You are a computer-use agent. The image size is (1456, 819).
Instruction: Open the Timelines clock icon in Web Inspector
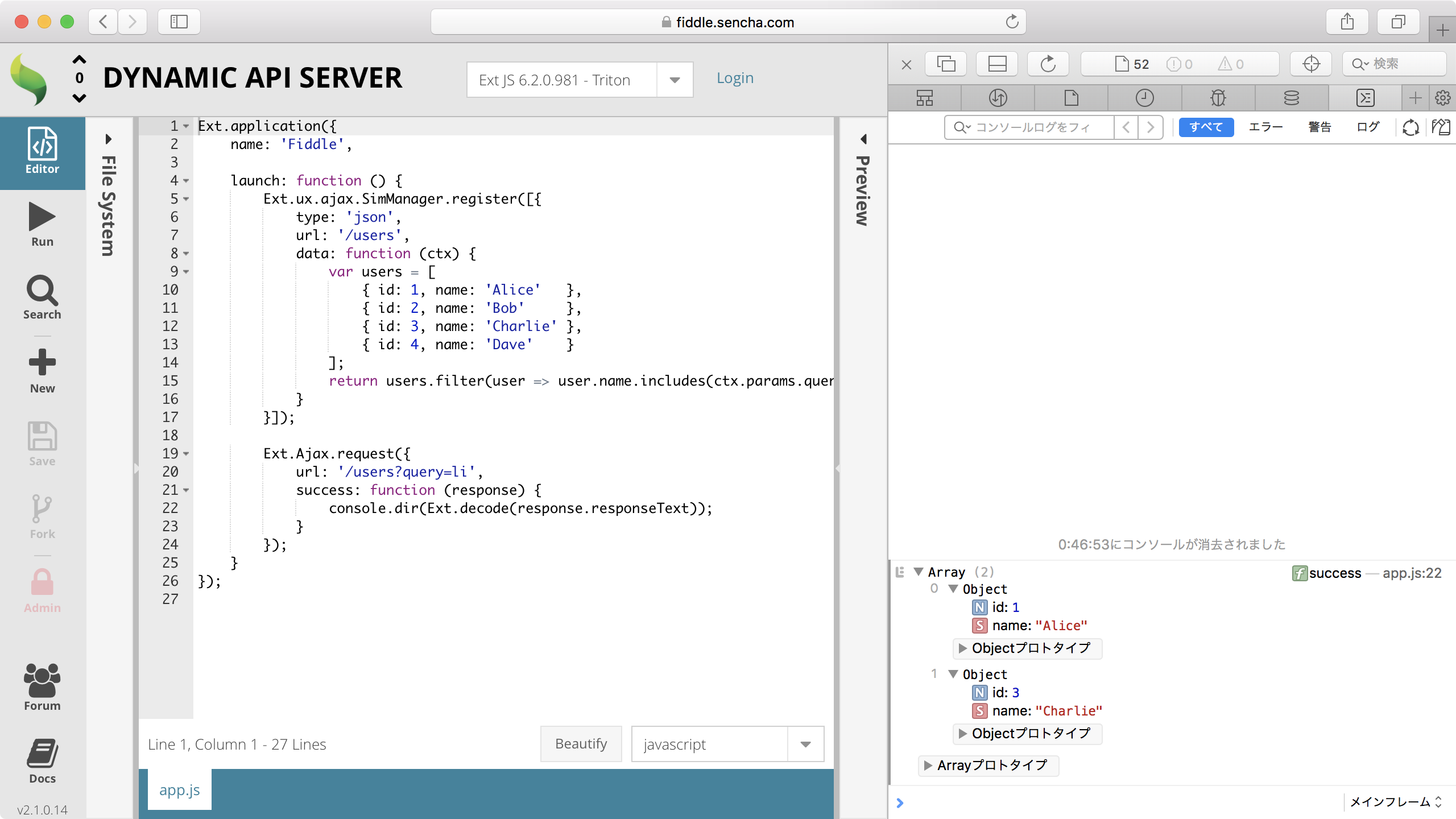1145,98
